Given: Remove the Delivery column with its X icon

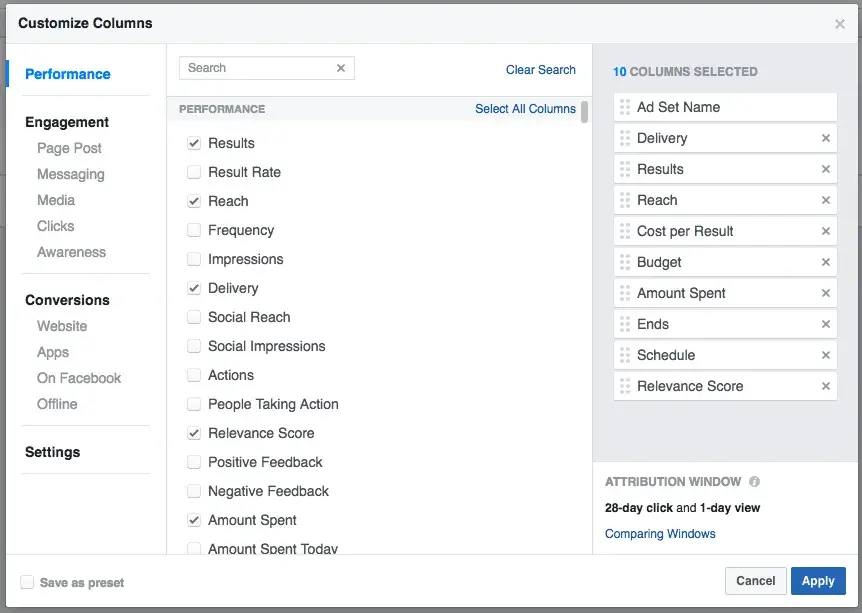Looking at the screenshot, I should (x=826, y=139).
